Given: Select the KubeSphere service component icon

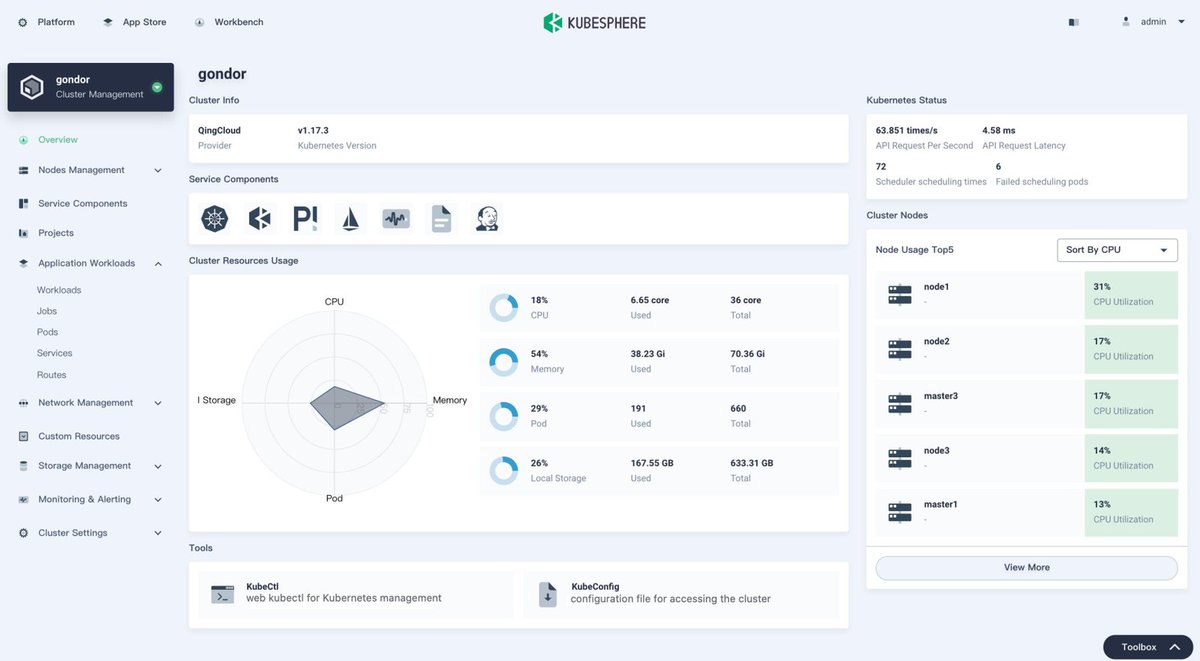Looking at the screenshot, I should (x=260, y=217).
